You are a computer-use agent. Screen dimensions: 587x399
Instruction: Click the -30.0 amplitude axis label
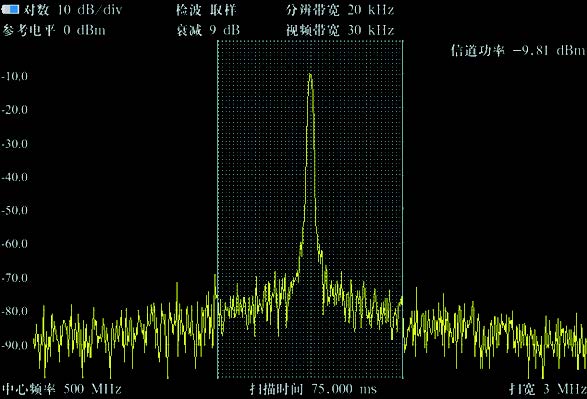(x=15, y=144)
